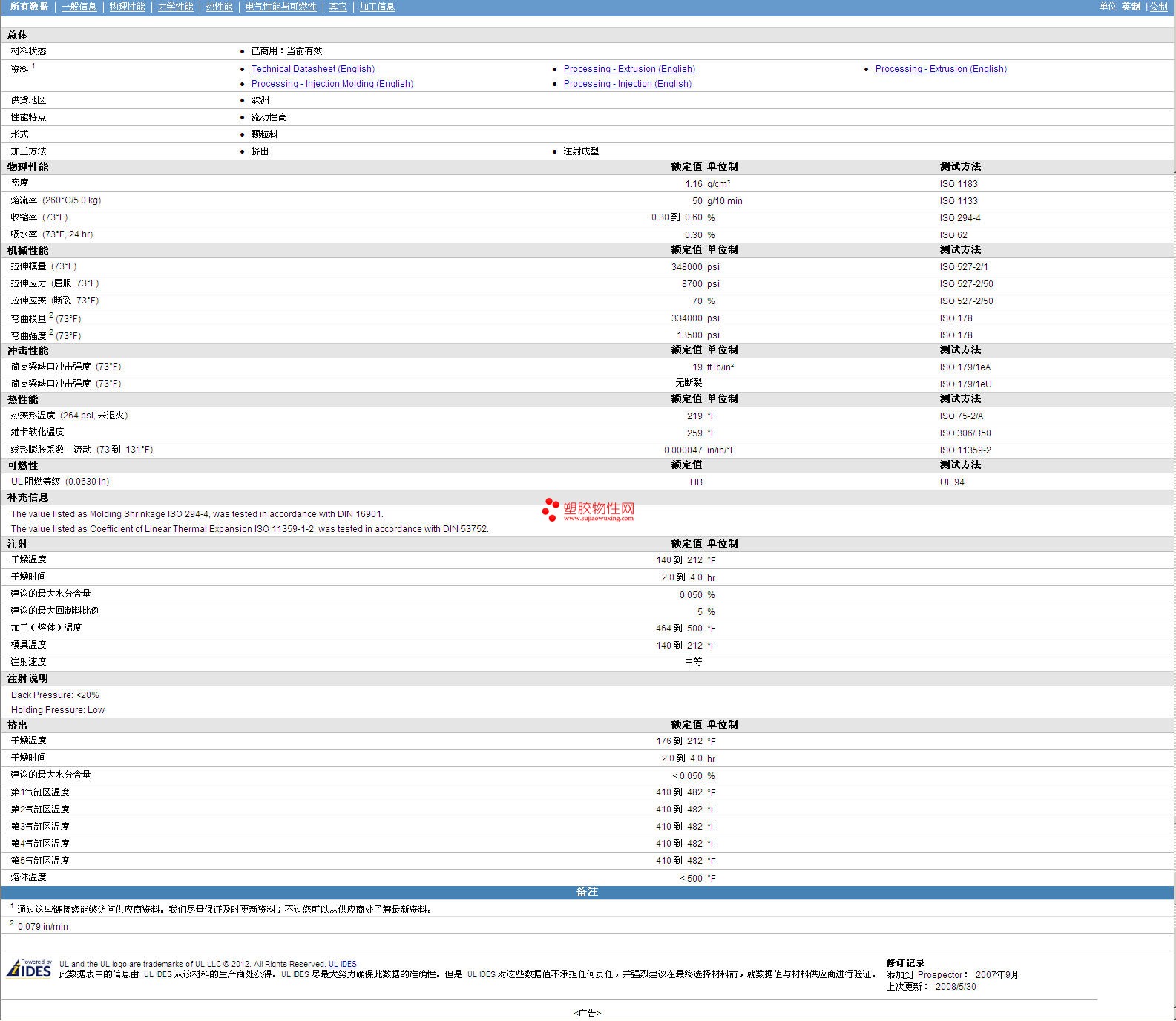Click the 第5气缸区温度 row label
Image resolution: width=1176 pixels, height=1021 pixels.
(x=40, y=861)
